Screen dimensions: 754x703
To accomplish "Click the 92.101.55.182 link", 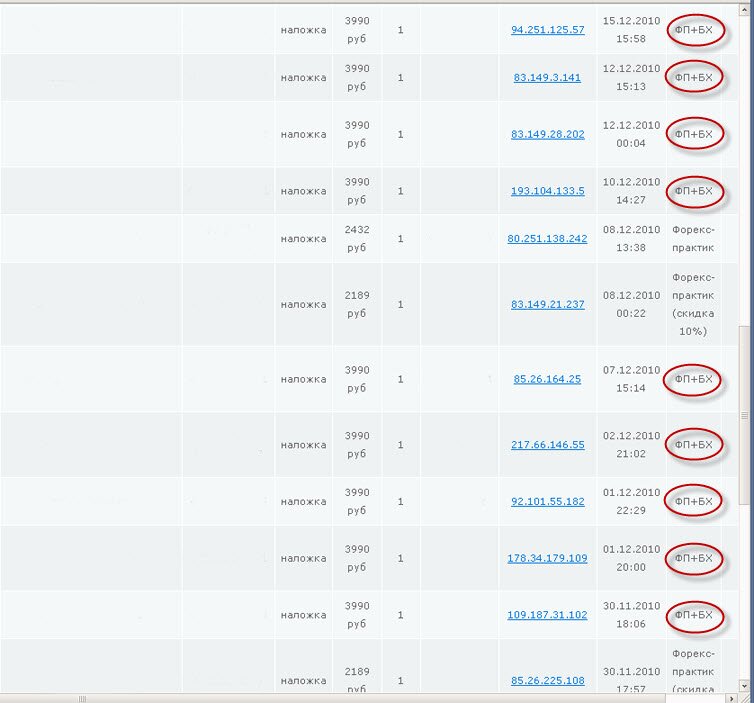I will 547,501.
